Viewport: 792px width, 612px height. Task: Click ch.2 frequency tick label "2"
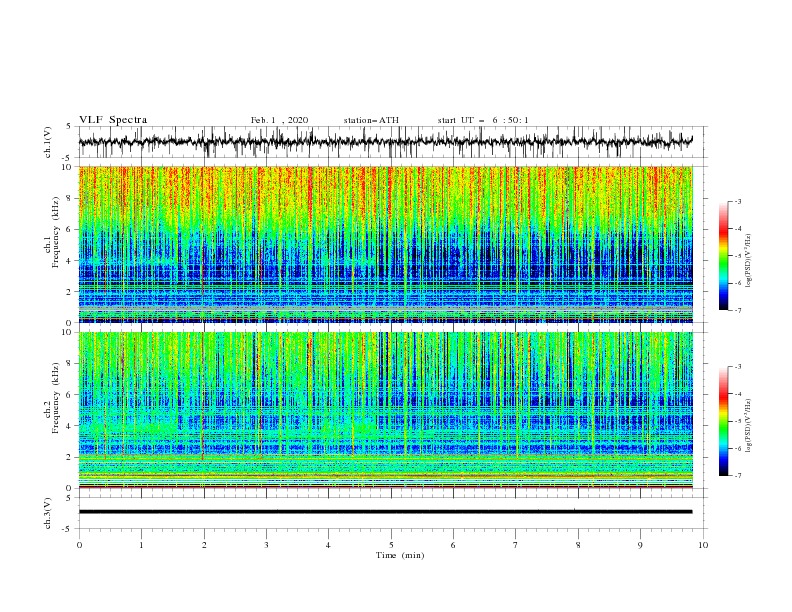tap(70, 457)
